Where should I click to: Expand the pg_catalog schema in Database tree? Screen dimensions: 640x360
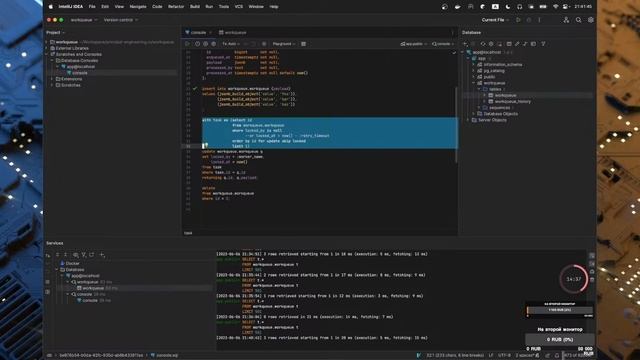(474, 71)
